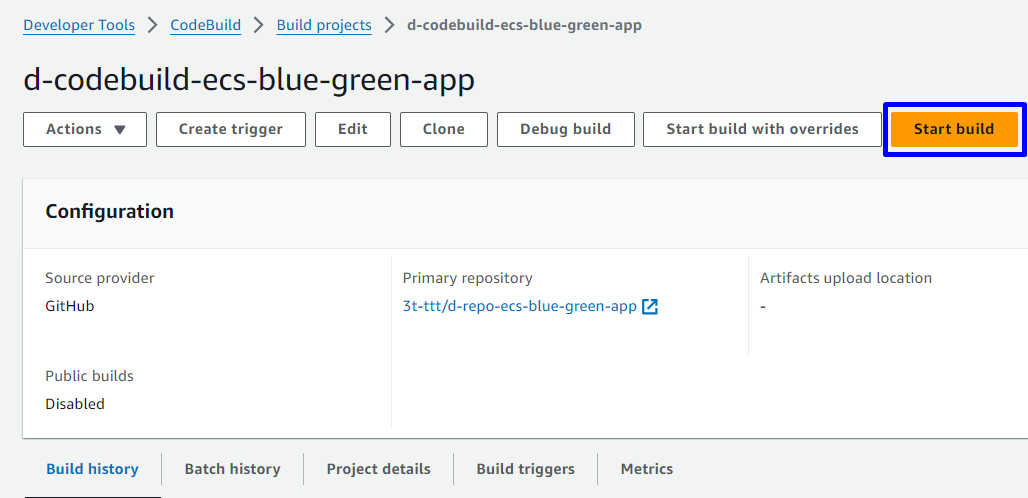Hit the orange Start build button
This screenshot has width=1028, height=498.
[x=954, y=129]
